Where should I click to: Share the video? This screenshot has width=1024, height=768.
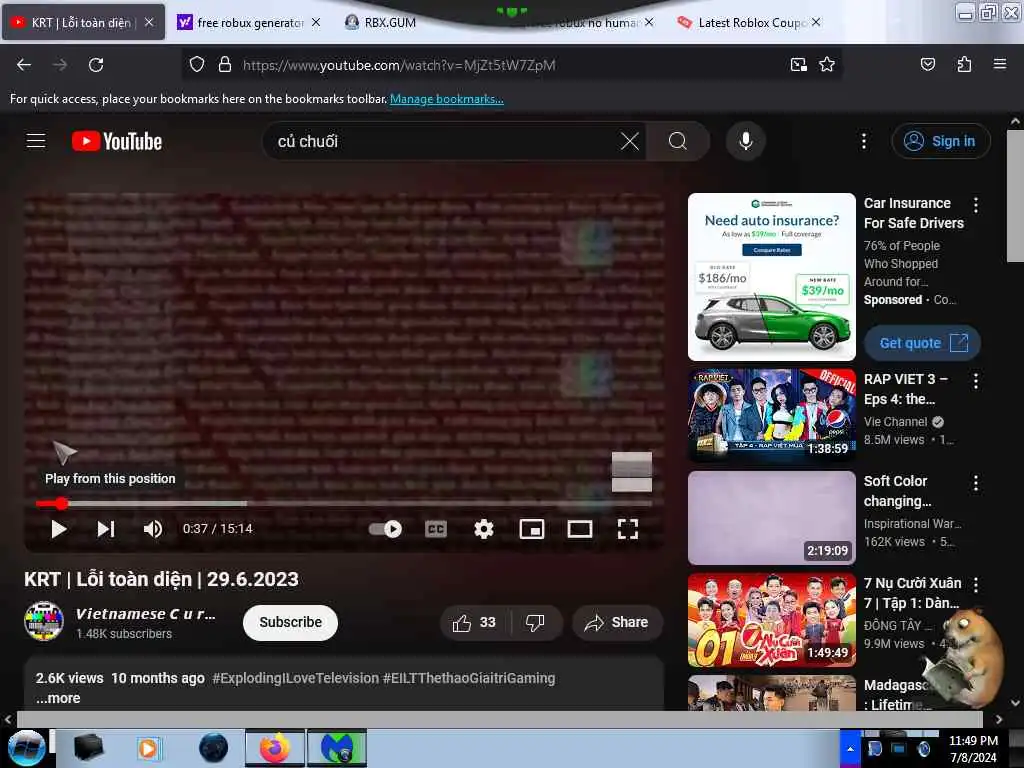click(616, 622)
